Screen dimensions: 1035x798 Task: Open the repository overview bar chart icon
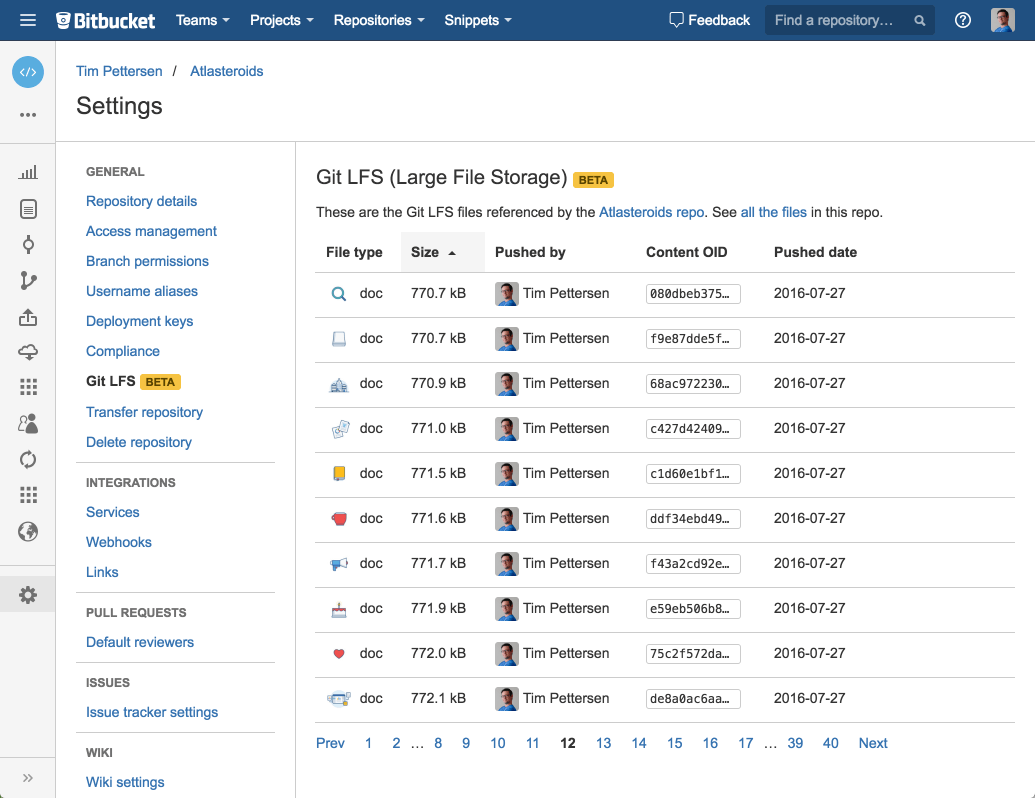[28, 172]
